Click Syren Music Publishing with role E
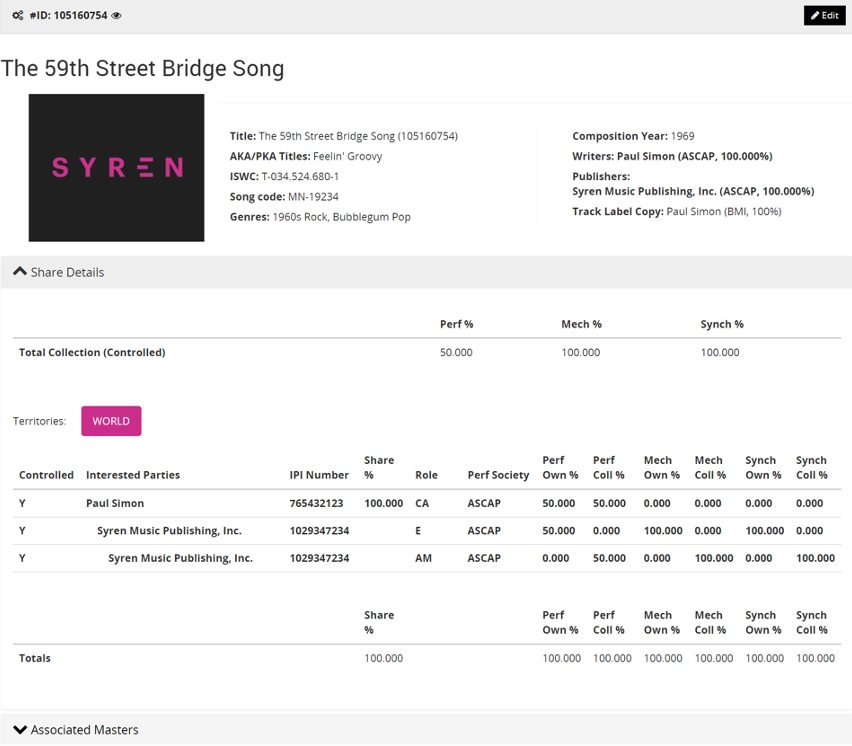The height and width of the screenshot is (746, 852). coord(169,531)
